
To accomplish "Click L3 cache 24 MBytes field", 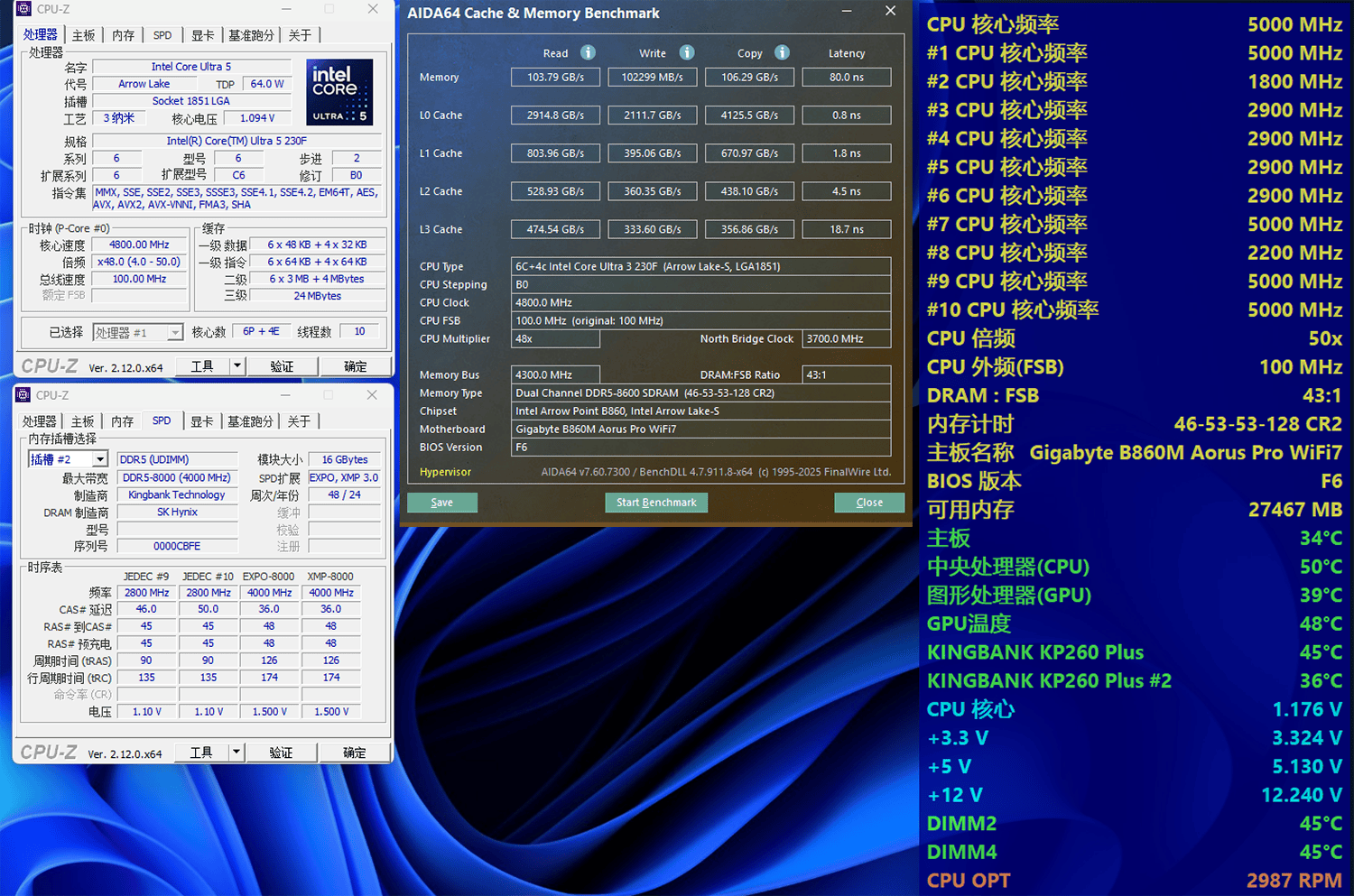I will pos(317,296).
